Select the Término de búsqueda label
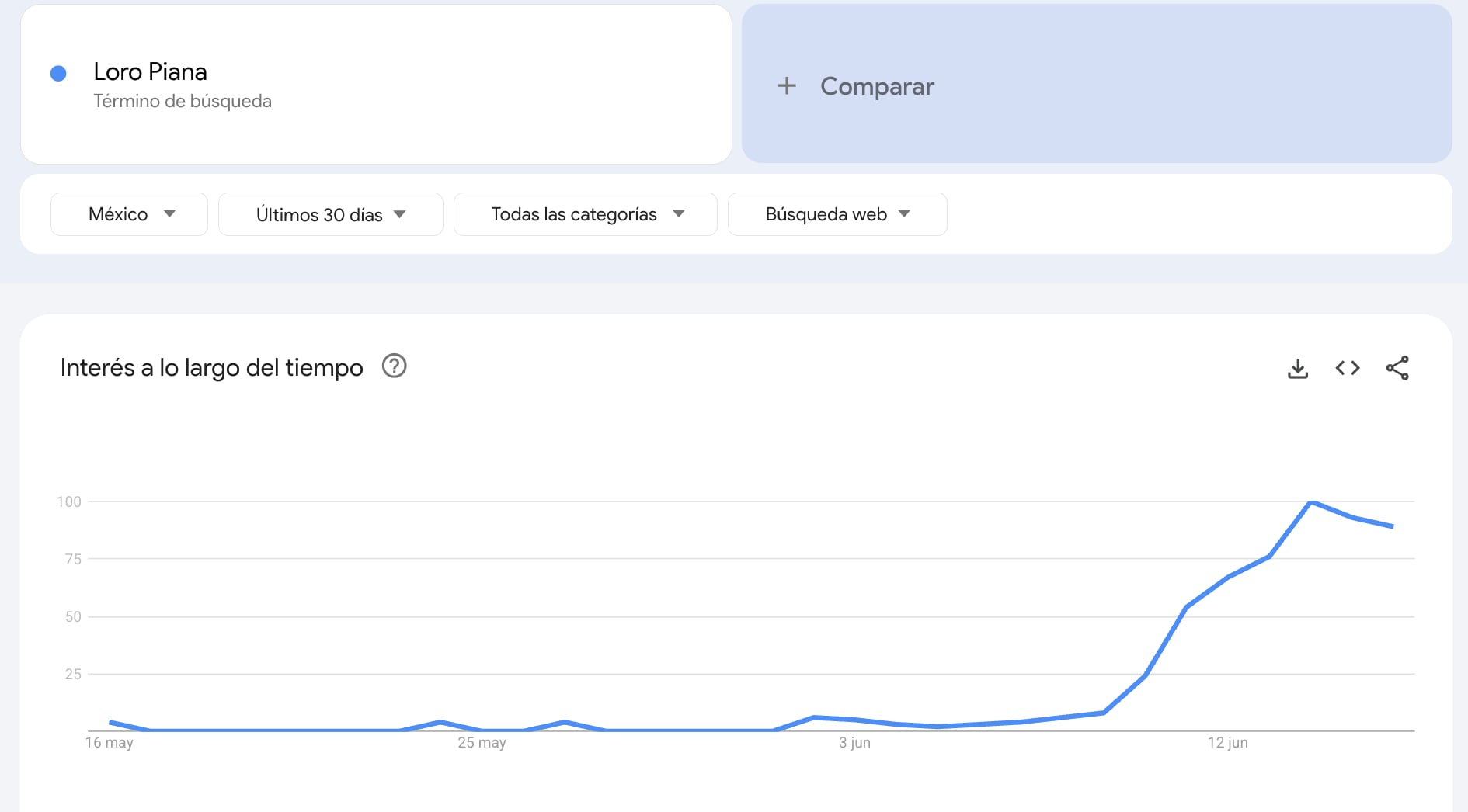This screenshot has width=1468, height=812. [183, 100]
